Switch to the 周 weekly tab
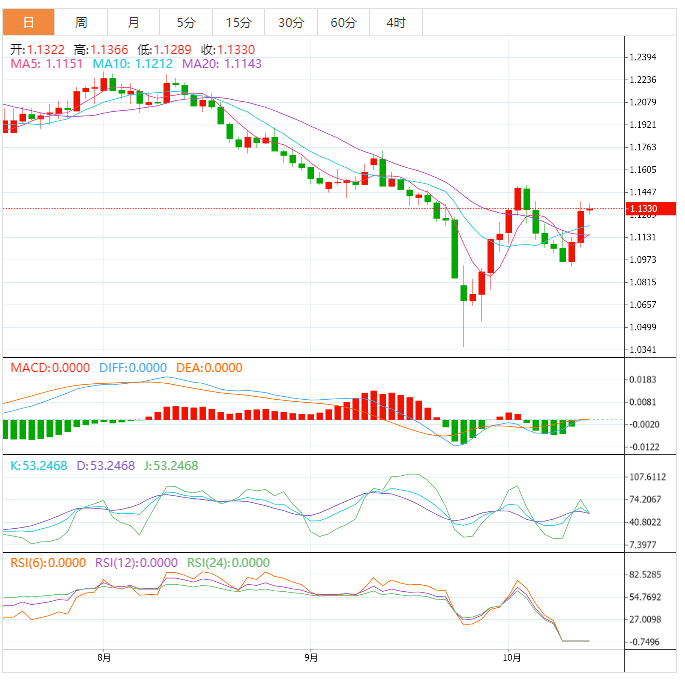Viewport: 685px width, 683px height. tap(81, 22)
